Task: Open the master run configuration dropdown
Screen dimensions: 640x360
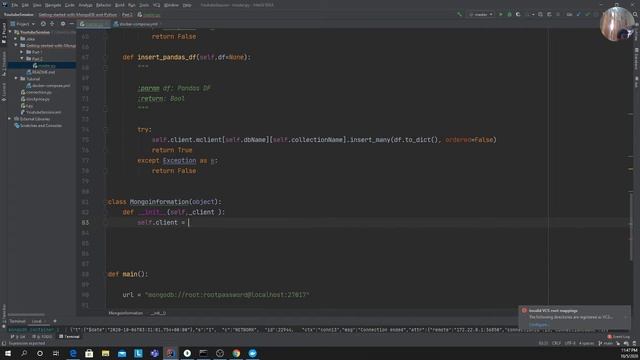Action: tap(481, 14)
